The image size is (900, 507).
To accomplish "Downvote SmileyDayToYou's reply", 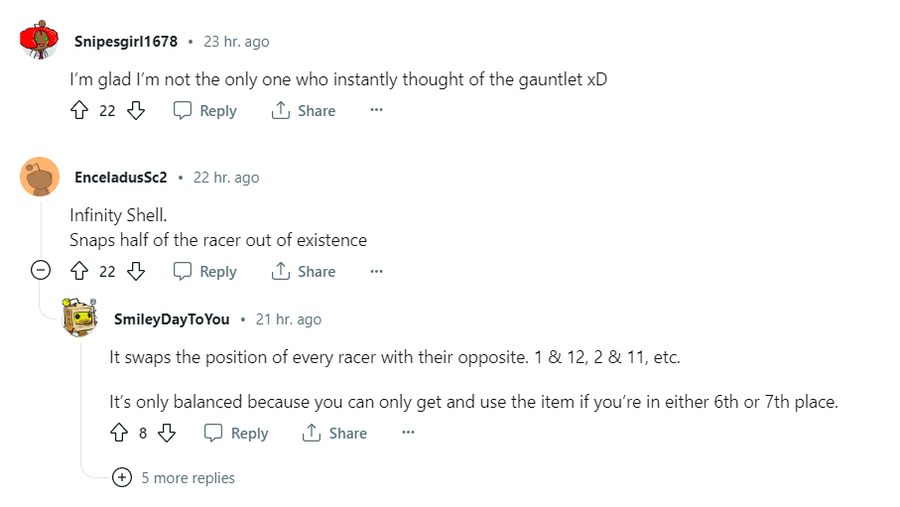I will click(x=167, y=433).
